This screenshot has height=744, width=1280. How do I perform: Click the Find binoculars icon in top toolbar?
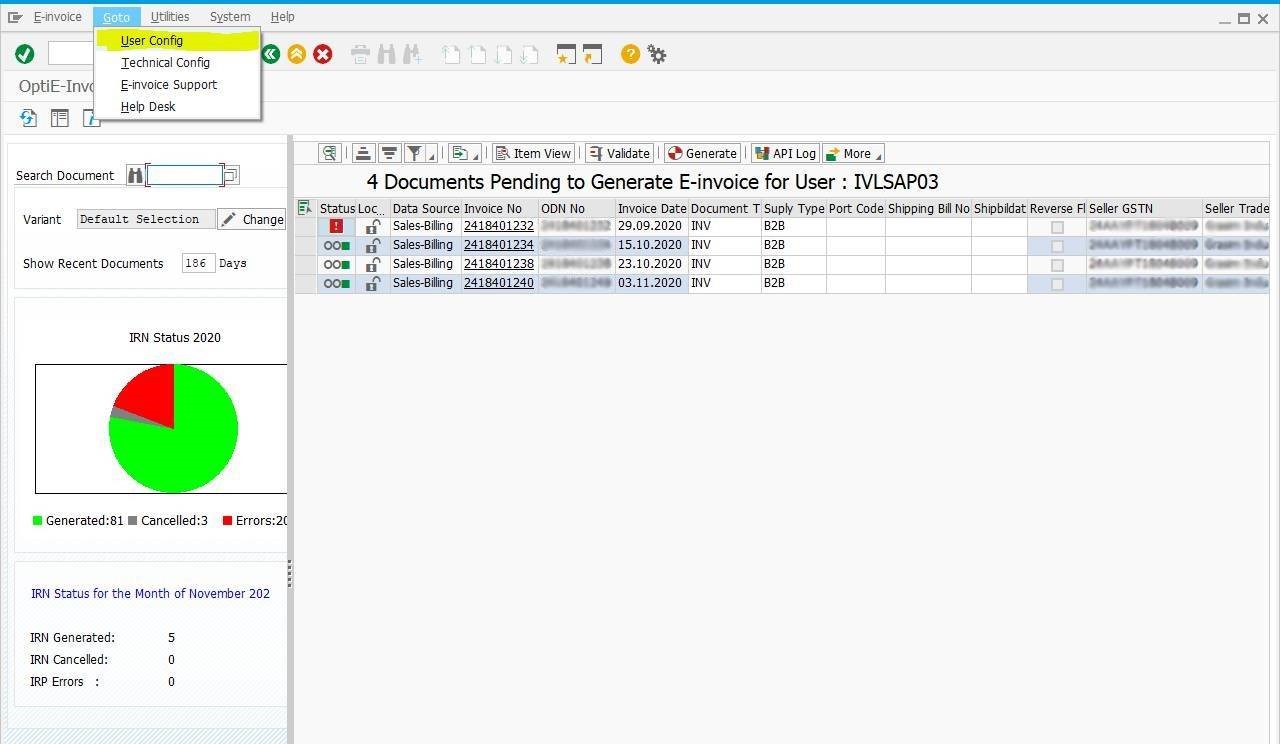tap(386, 54)
